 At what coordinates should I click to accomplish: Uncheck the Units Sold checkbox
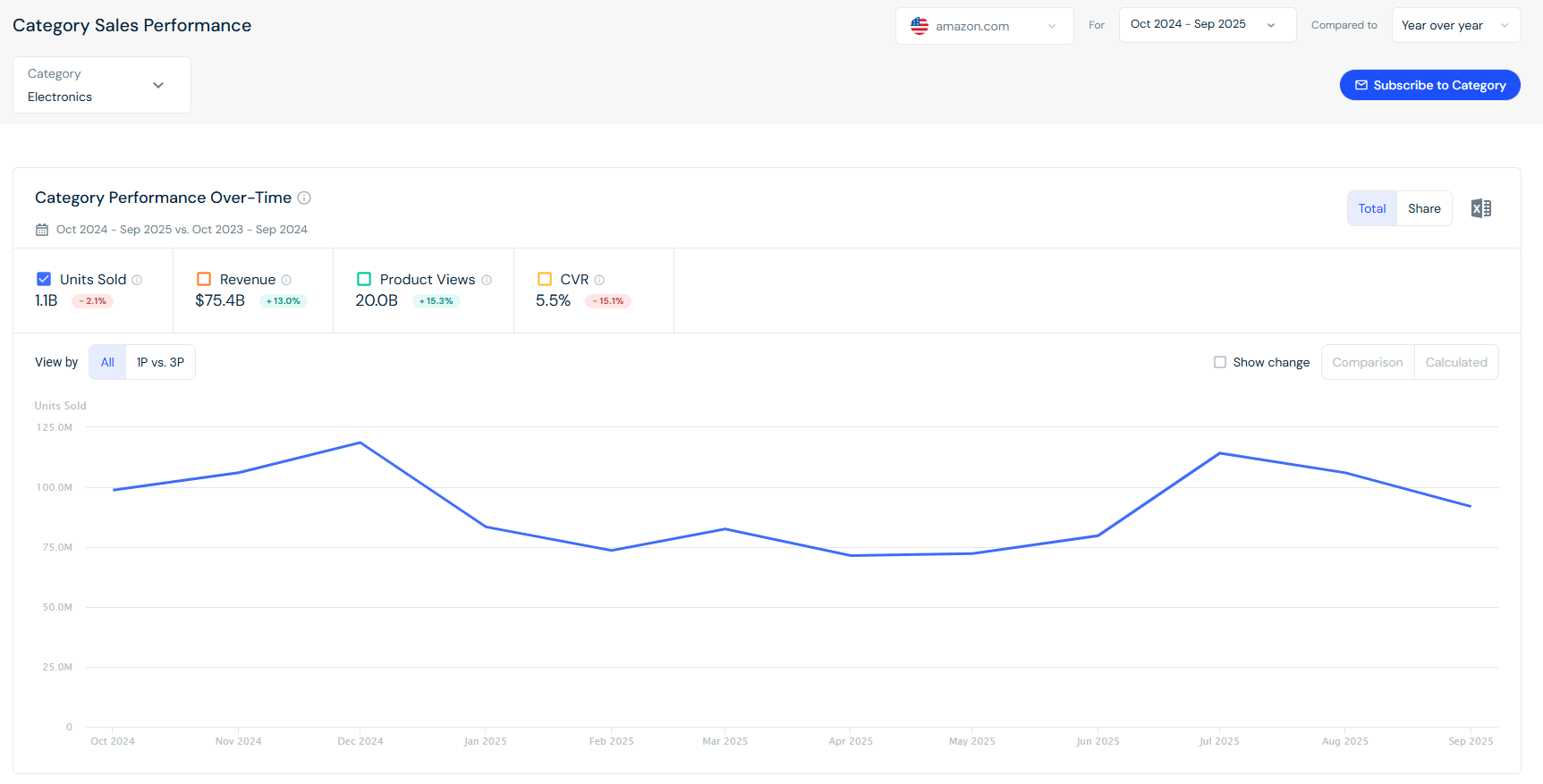44,279
